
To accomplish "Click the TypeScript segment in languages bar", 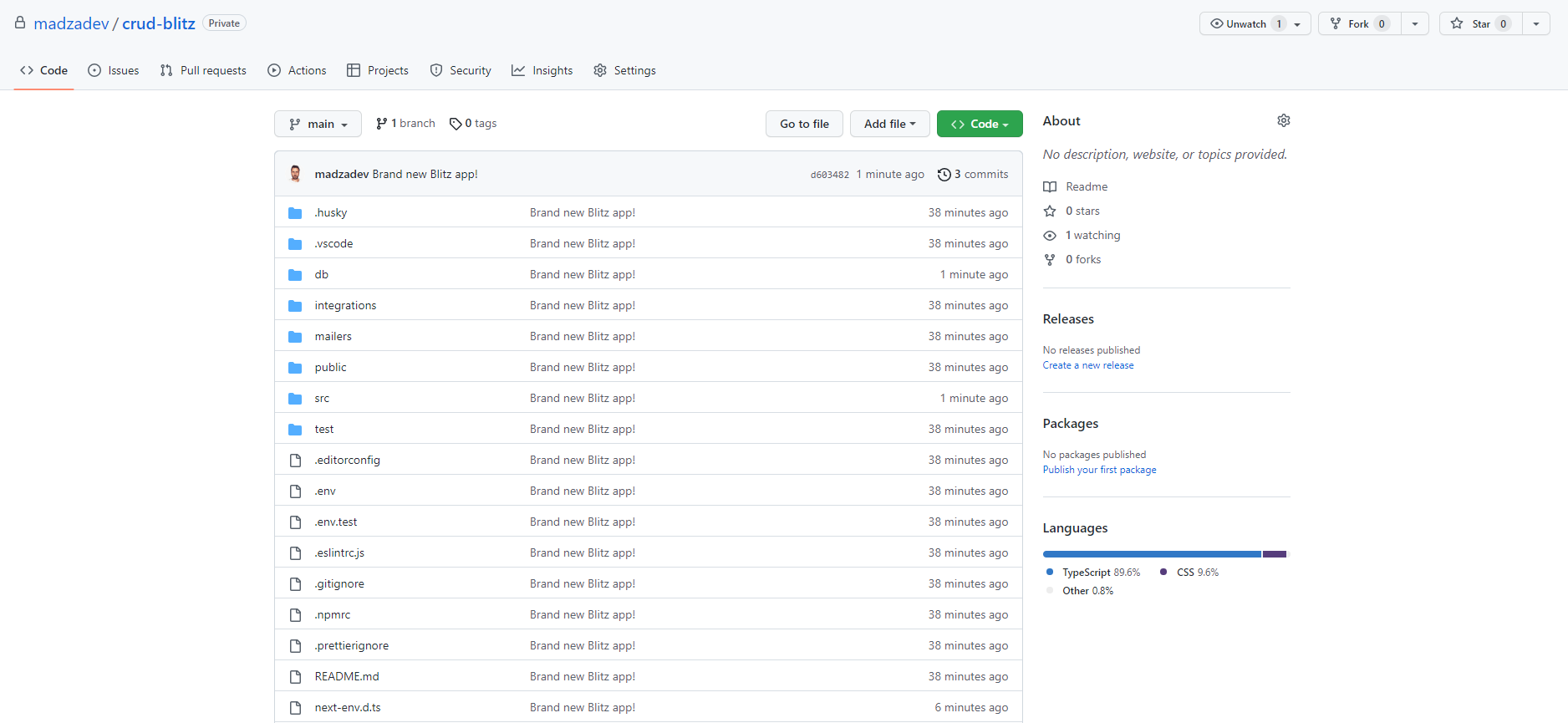I will [x=1151, y=554].
